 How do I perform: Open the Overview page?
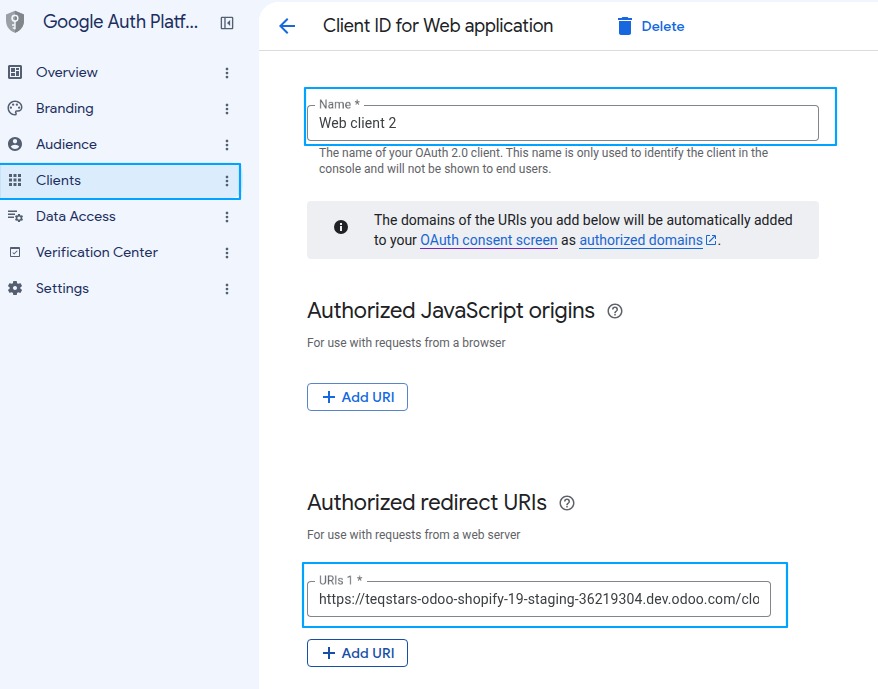click(67, 72)
